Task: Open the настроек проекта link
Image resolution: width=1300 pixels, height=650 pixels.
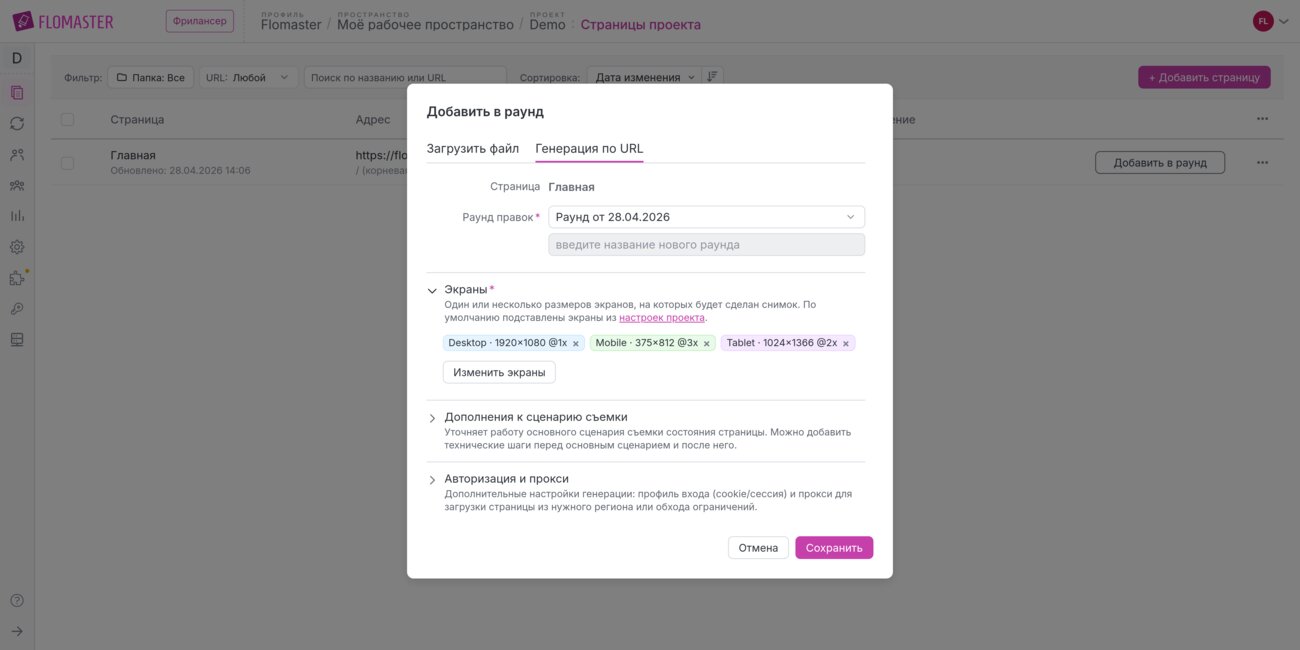Action: 661,318
